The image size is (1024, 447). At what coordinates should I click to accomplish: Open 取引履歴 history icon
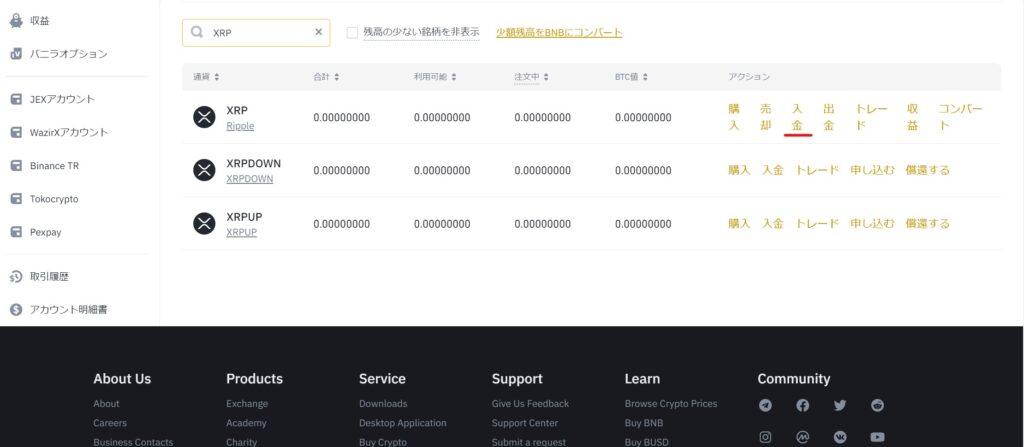click(16, 276)
